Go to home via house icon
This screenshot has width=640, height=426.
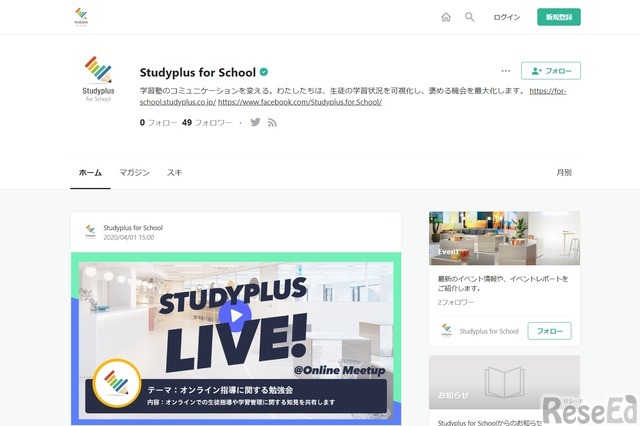click(446, 17)
